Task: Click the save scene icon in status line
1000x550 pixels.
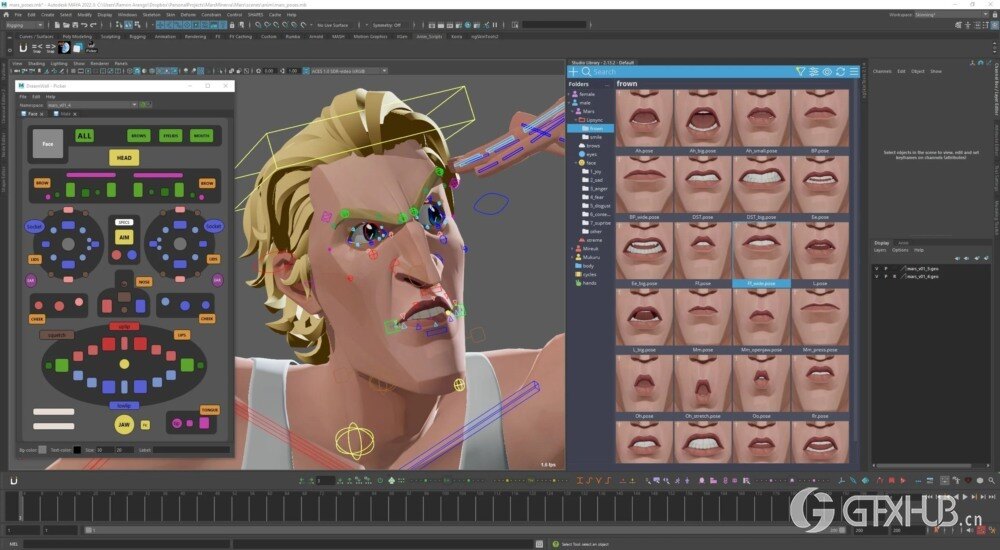Action: 75,25
